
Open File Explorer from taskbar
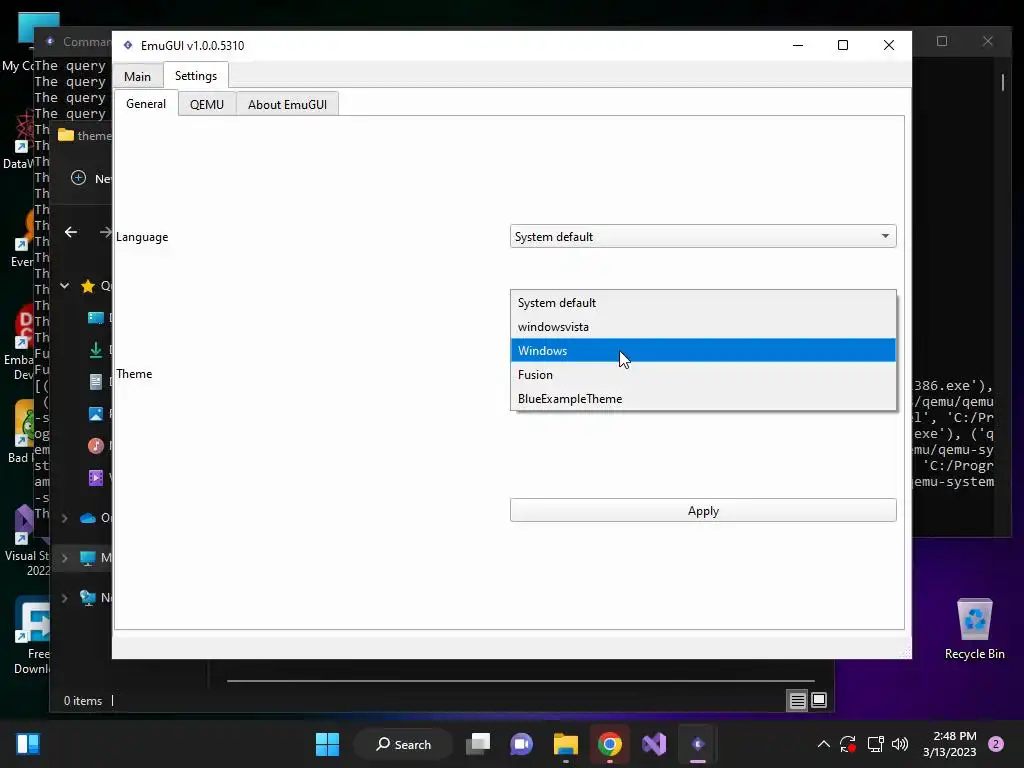[x=566, y=744]
